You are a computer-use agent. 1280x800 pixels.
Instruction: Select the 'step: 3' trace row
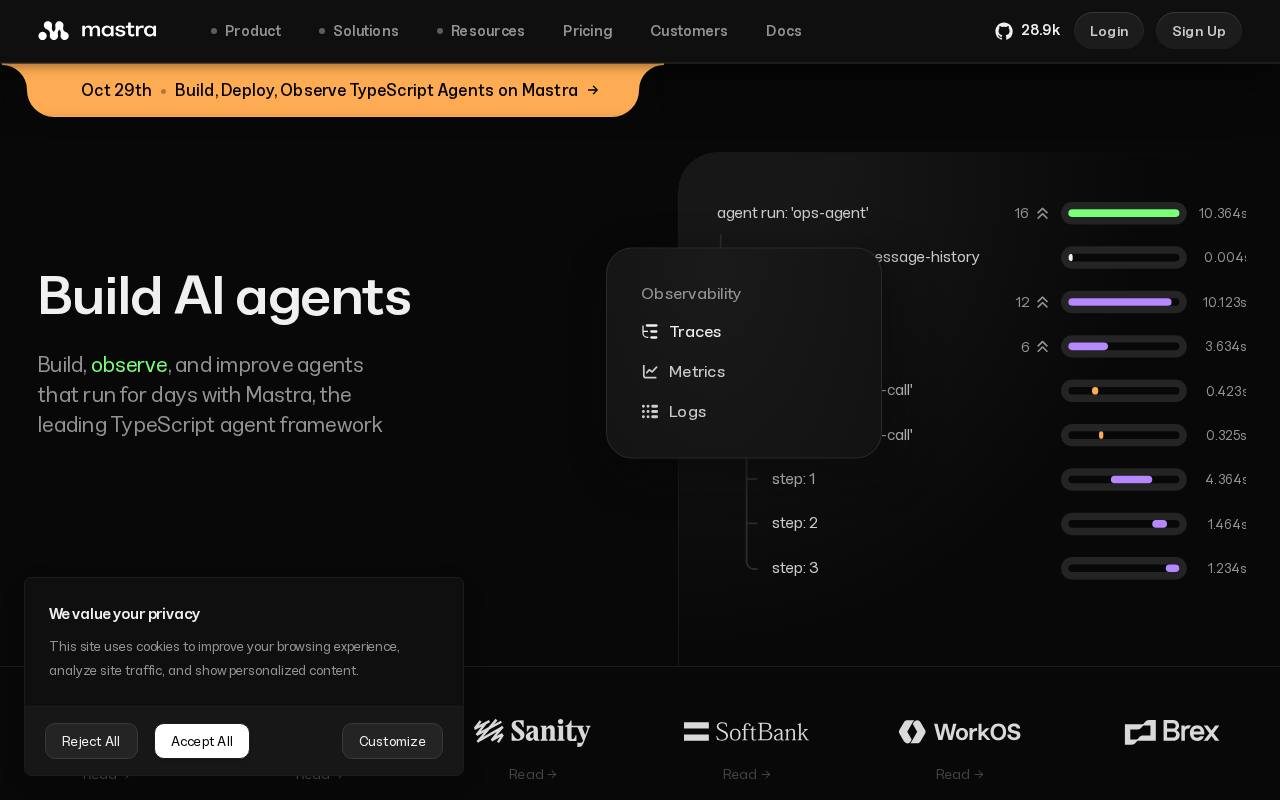click(x=795, y=568)
